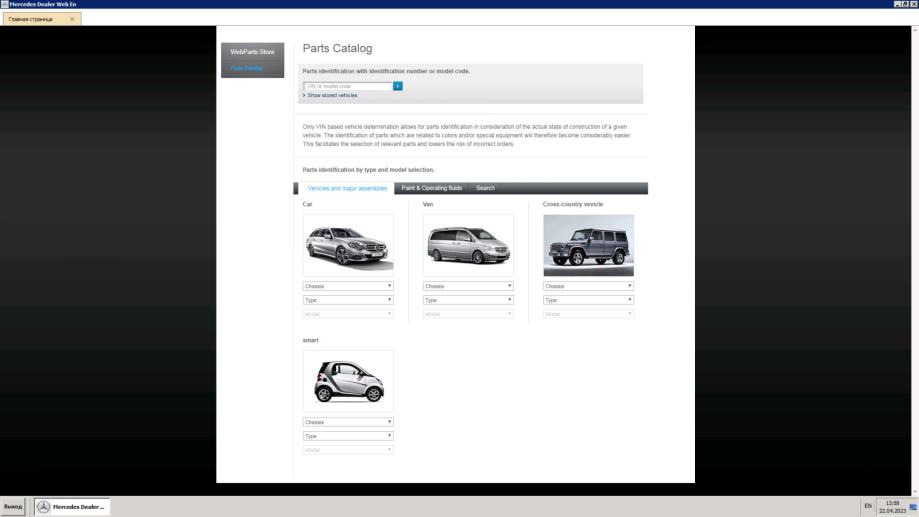Open Type dropdown under Cross-country vehicle
Viewport: 919px width, 517px height.
(x=588, y=300)
